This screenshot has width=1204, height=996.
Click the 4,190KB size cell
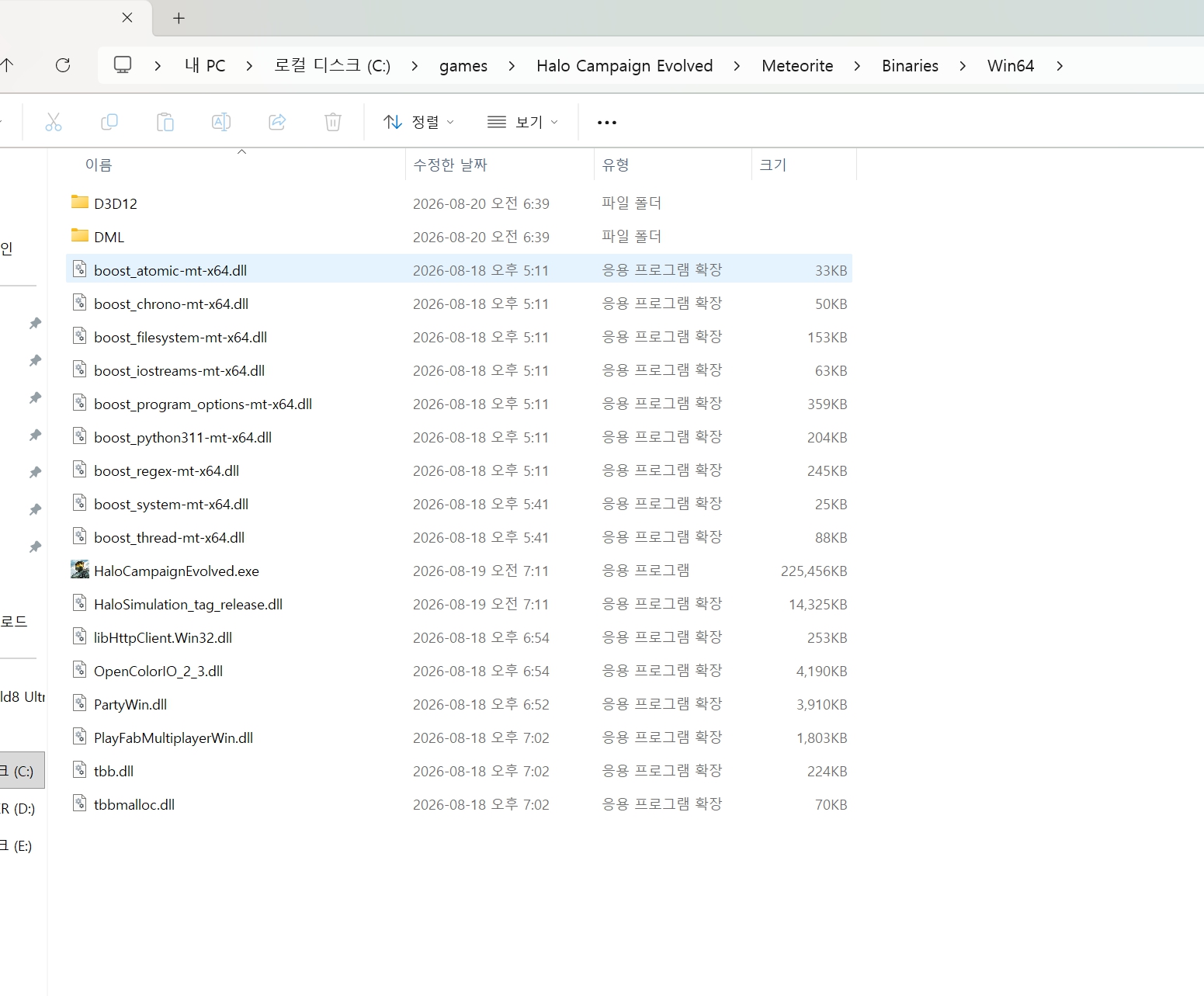pos(821,671)
